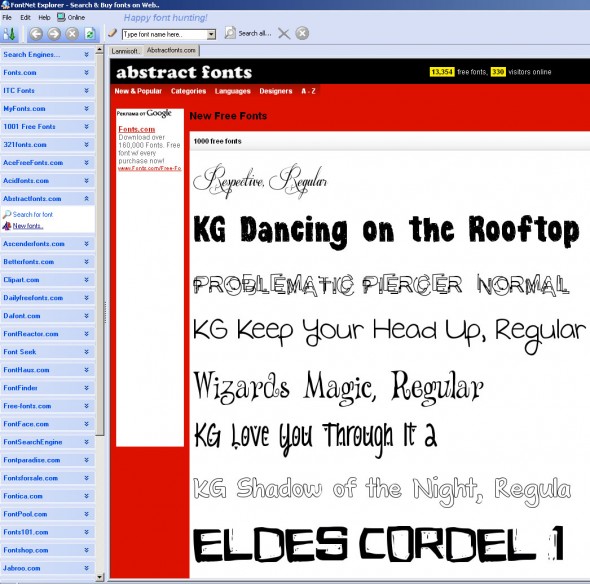Expand the Dafont.com sidebar section
590x584 pixels.
86,316
